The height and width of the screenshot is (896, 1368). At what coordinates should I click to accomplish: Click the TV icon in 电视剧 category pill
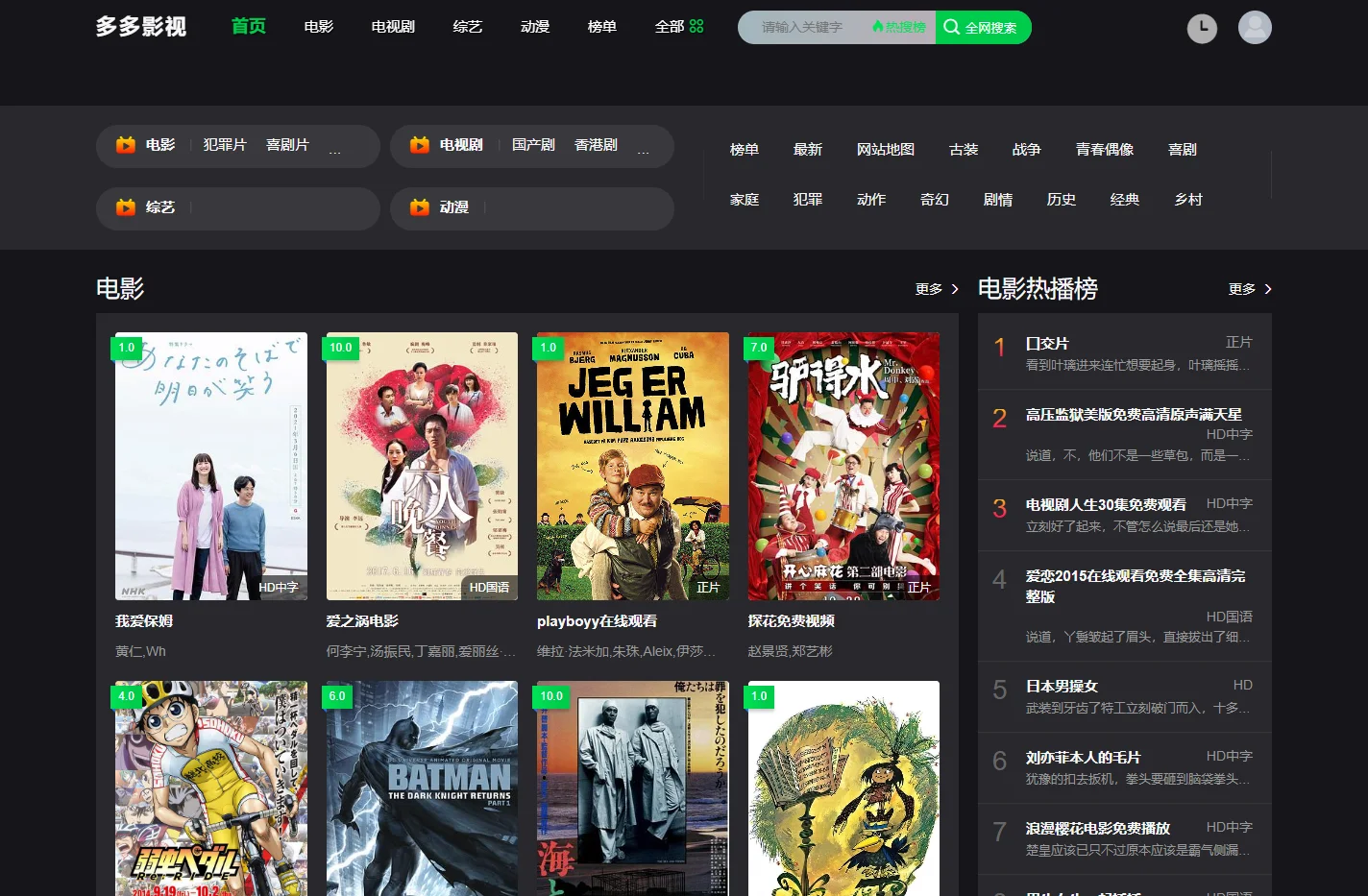click(x=420, y=145)
